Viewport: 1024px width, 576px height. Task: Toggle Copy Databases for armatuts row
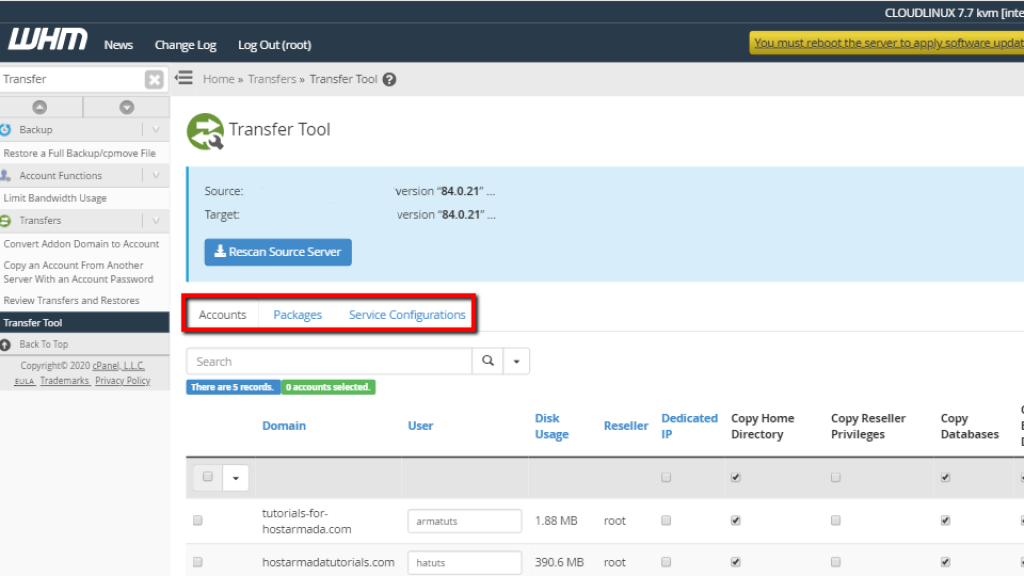946,520
